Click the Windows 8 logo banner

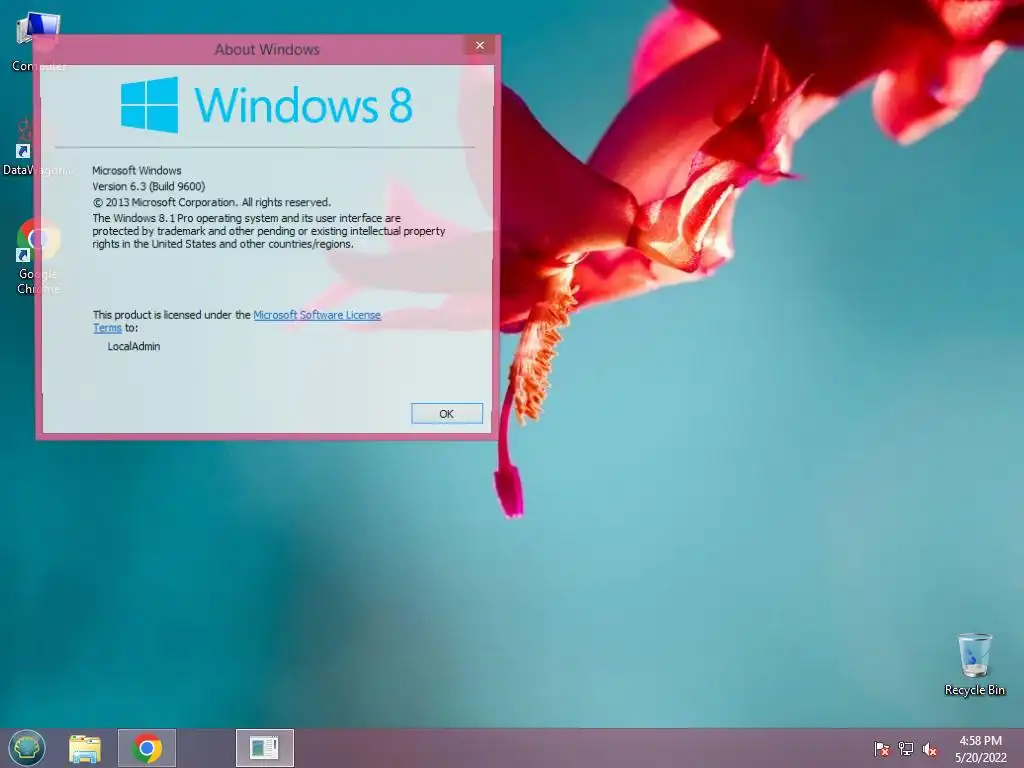[x=266, y=104]
